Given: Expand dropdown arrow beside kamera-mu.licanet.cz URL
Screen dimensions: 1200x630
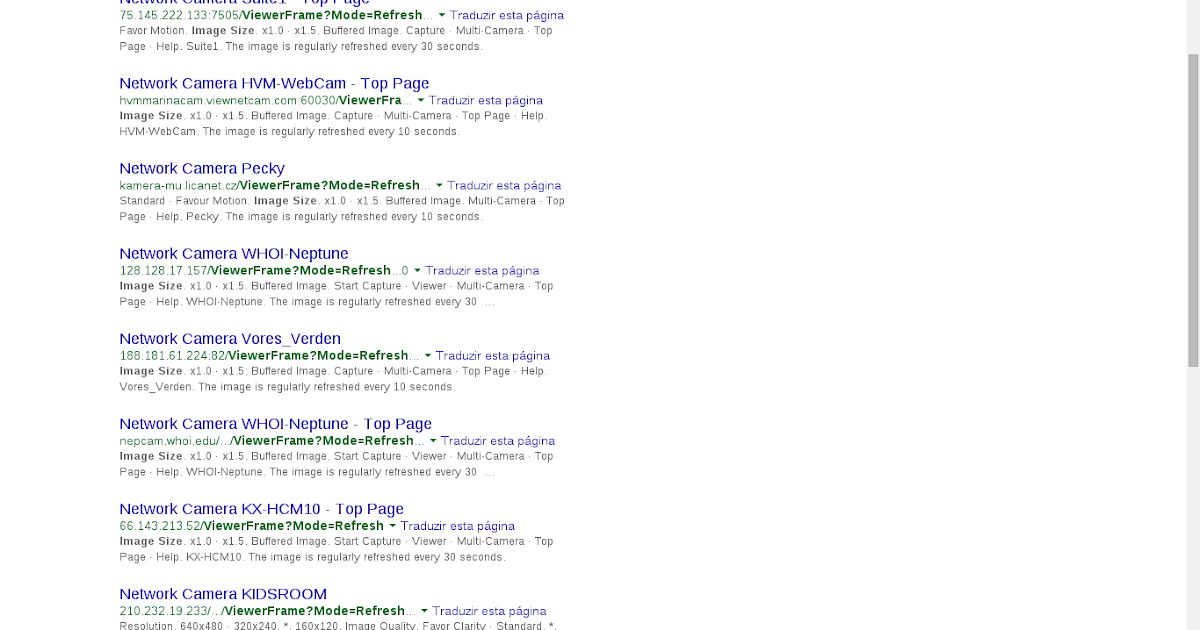Looking at the screenshot, I should pos(439,186).
